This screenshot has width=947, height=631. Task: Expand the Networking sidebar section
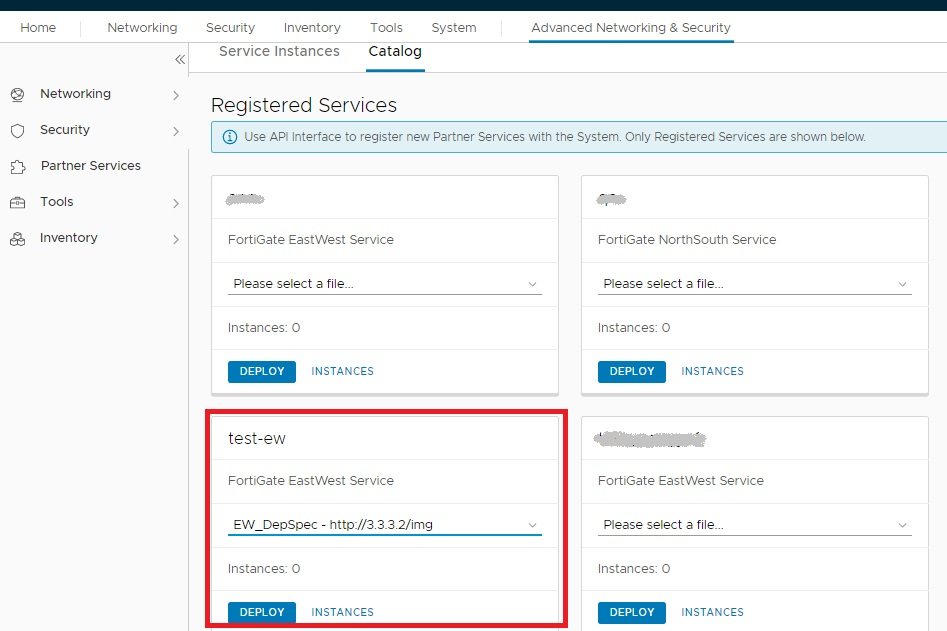pyautogui.click(x=176, y=95)
